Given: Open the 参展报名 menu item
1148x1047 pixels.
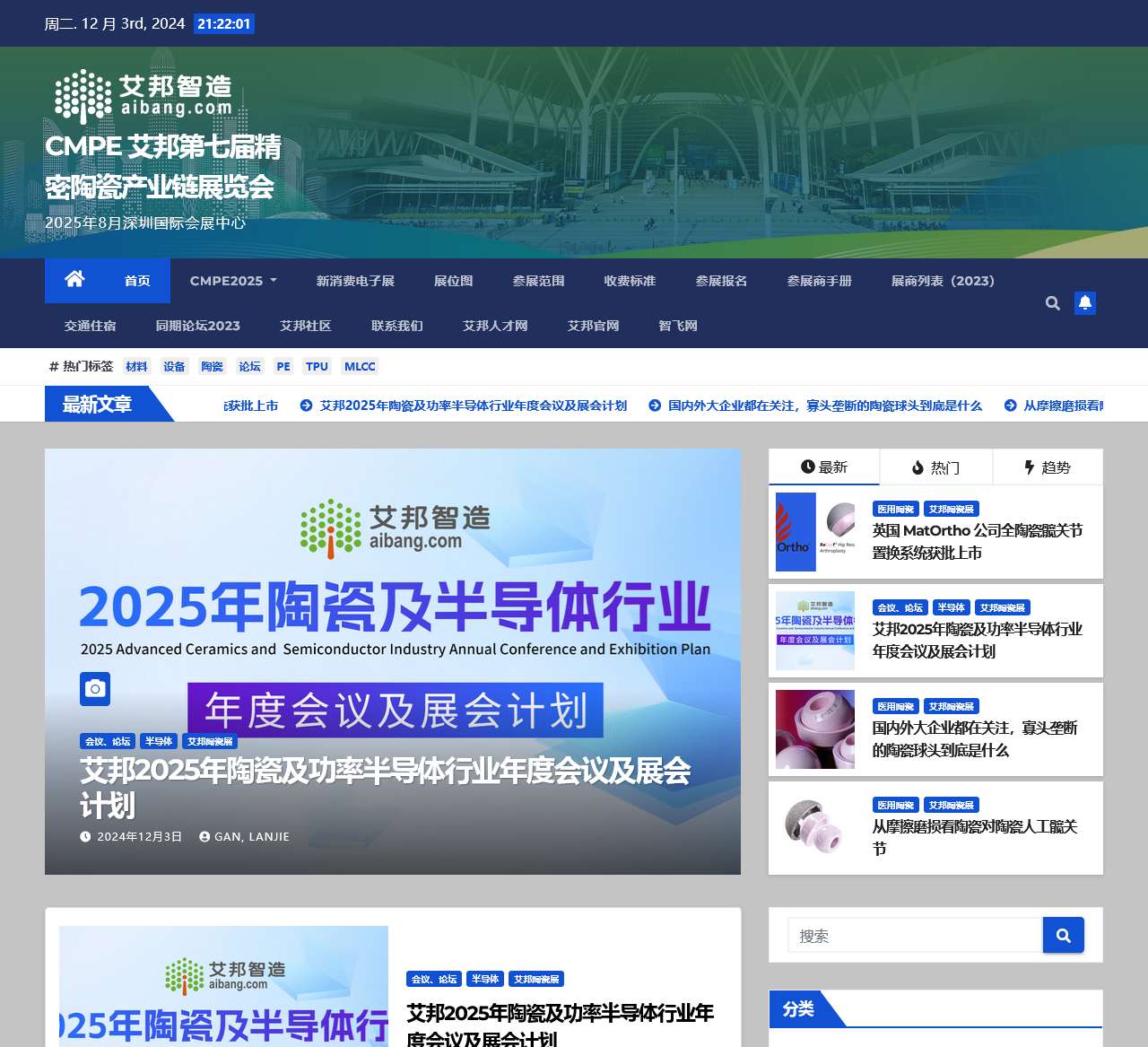Looking at the screenshot, I should pos(721,281).
